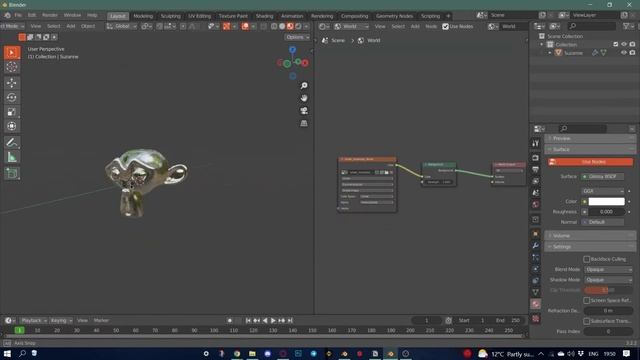The height and width of the screenshot is (360, 640).
Task: Open the Render menu
Action: tap(50, 15)
